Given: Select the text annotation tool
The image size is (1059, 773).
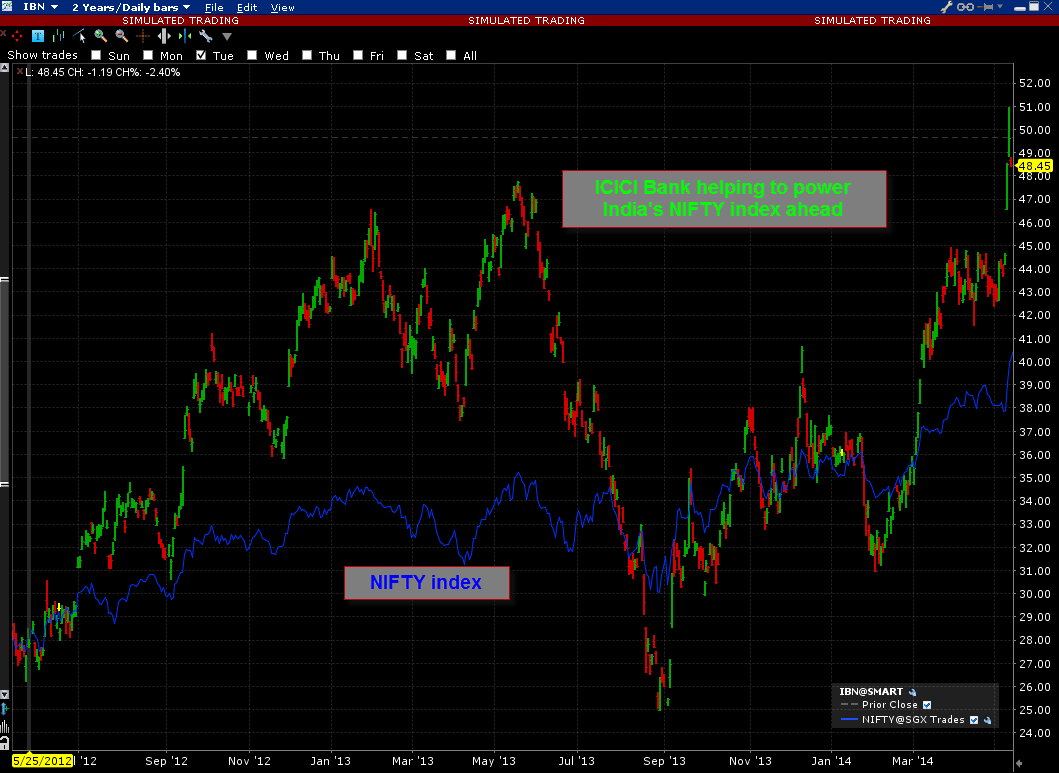Looking at the screenshot, I should pos(37,36).
